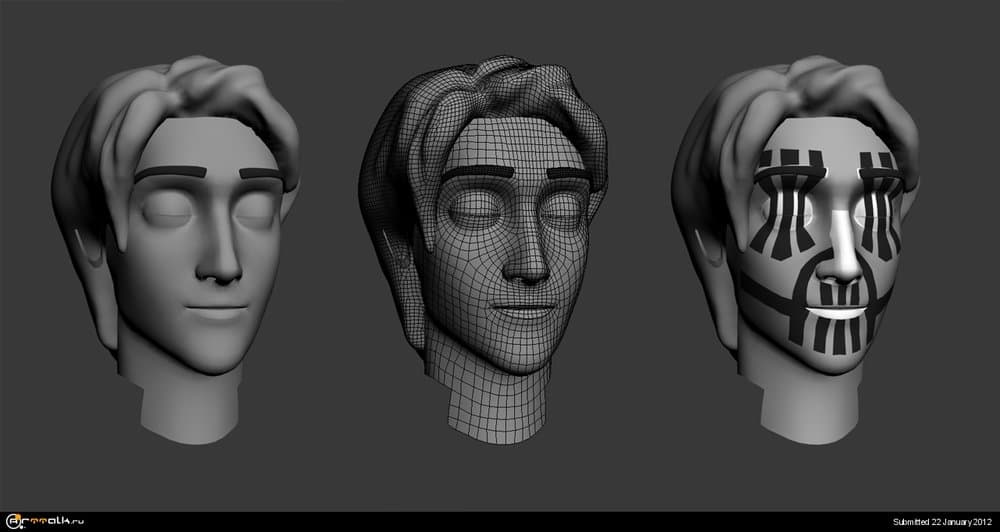Click the wireframe head's nose
Image resolution: width=1000 pixels, height=532 pixels.
pyautogui.click(x=527, y=260)
